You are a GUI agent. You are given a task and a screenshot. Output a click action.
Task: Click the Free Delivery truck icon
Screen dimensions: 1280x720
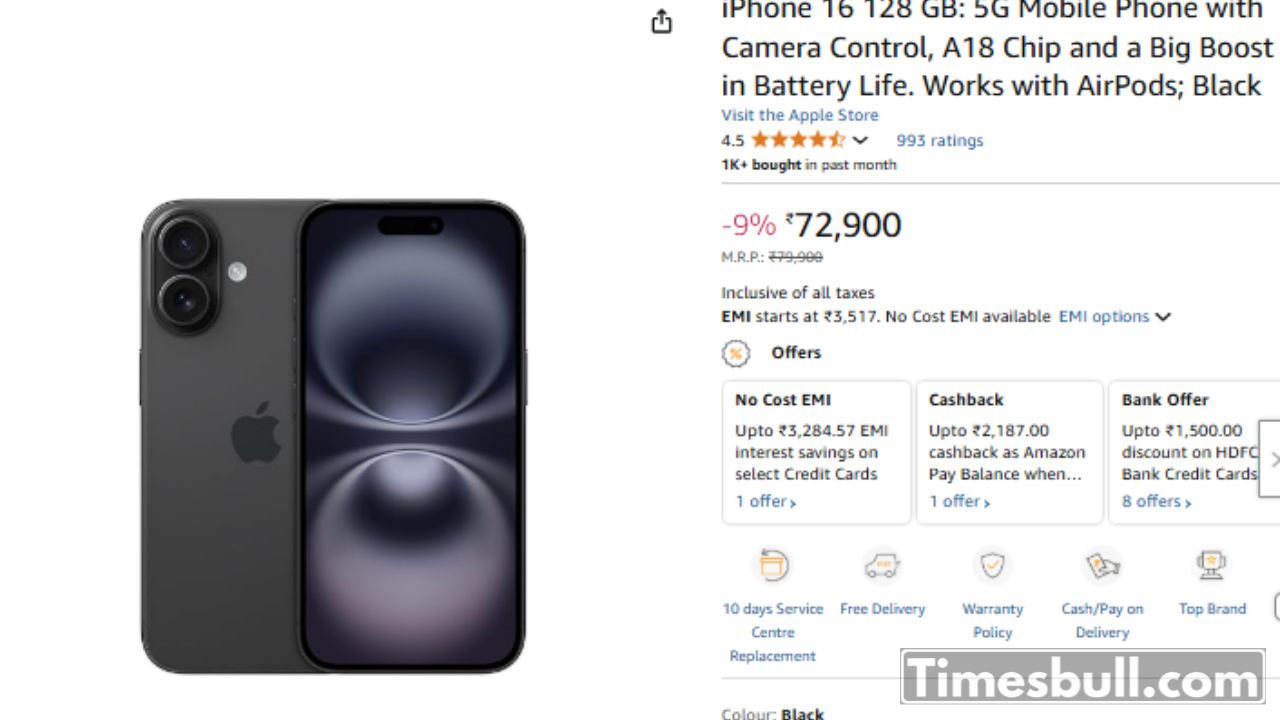[x=882, y=566]
